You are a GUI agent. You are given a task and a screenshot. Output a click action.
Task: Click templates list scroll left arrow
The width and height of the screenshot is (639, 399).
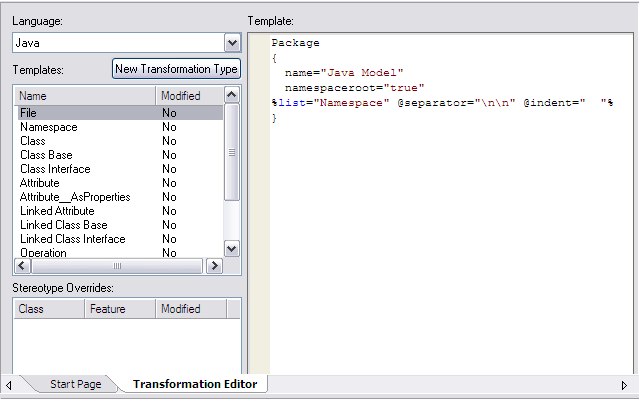[22, 266]
